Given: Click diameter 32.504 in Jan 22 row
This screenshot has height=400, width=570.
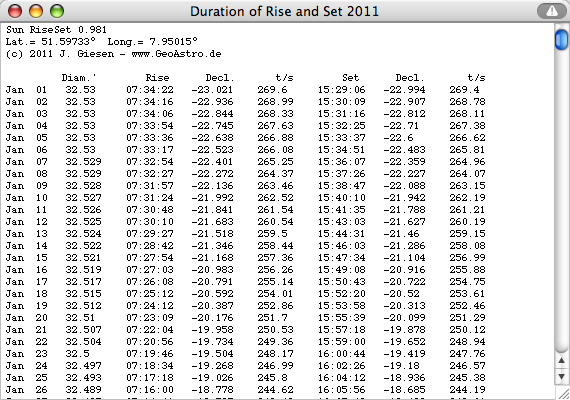Looking at the screenshot, I should (83, 342).
